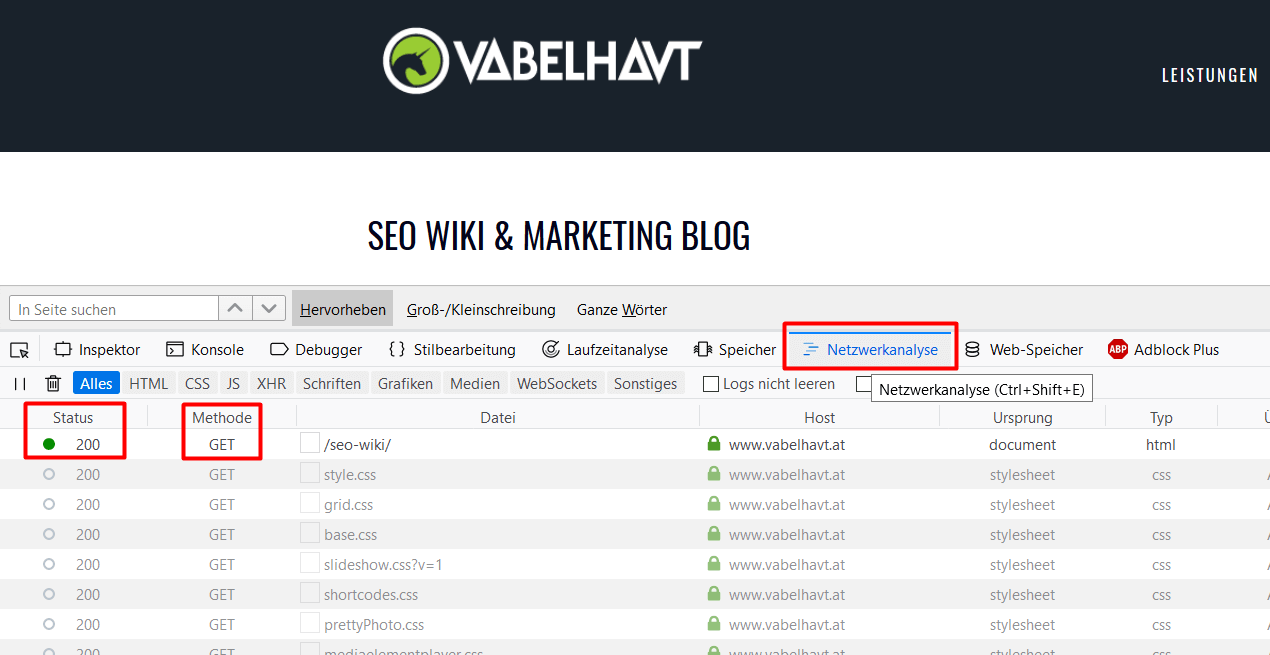Go to next search match arrow
1270x655 pixels.
click(x=269, y=309)
